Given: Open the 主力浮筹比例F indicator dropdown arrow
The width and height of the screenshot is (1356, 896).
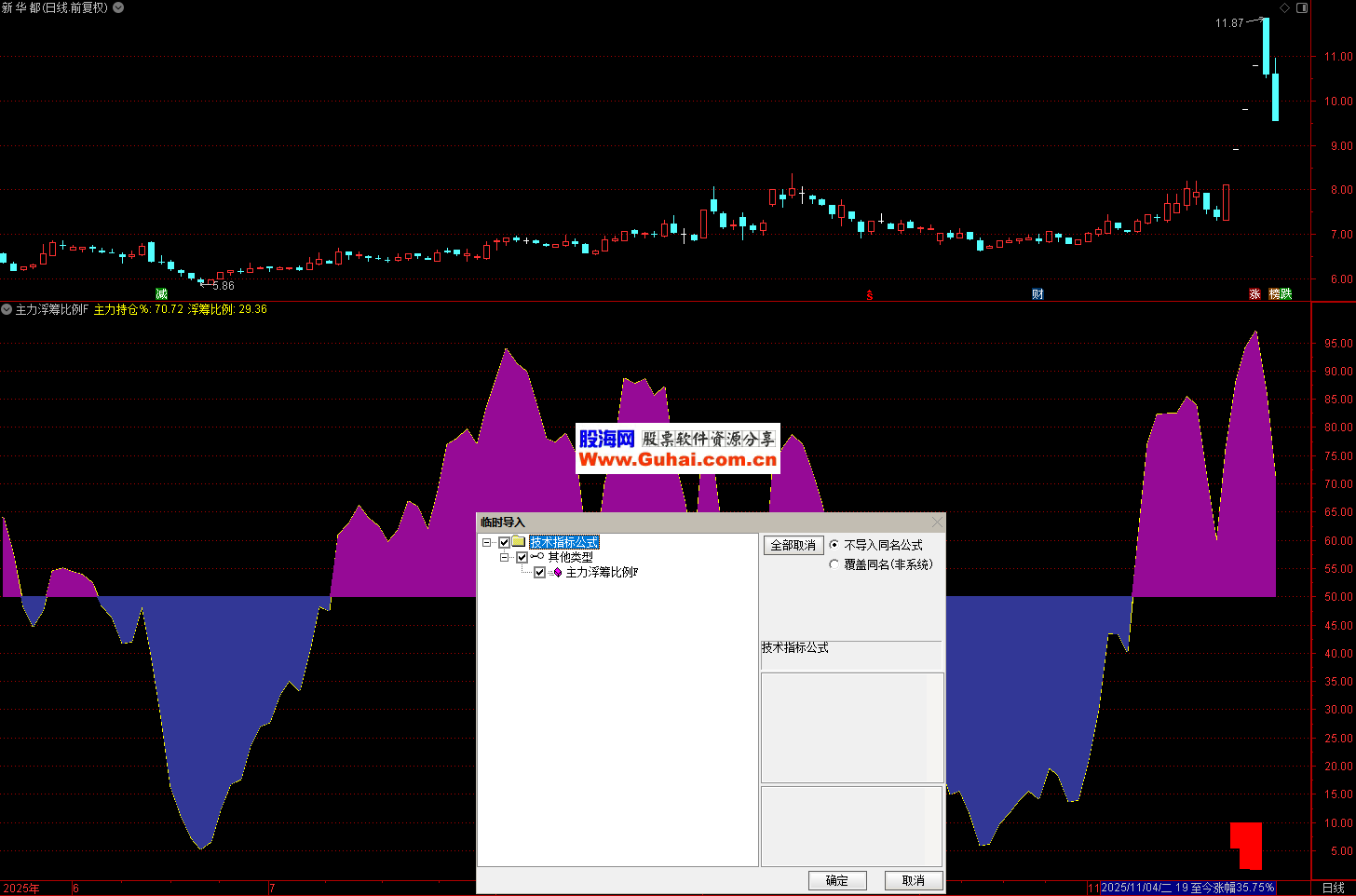Looking at the screenshot, I should [7, 309].
